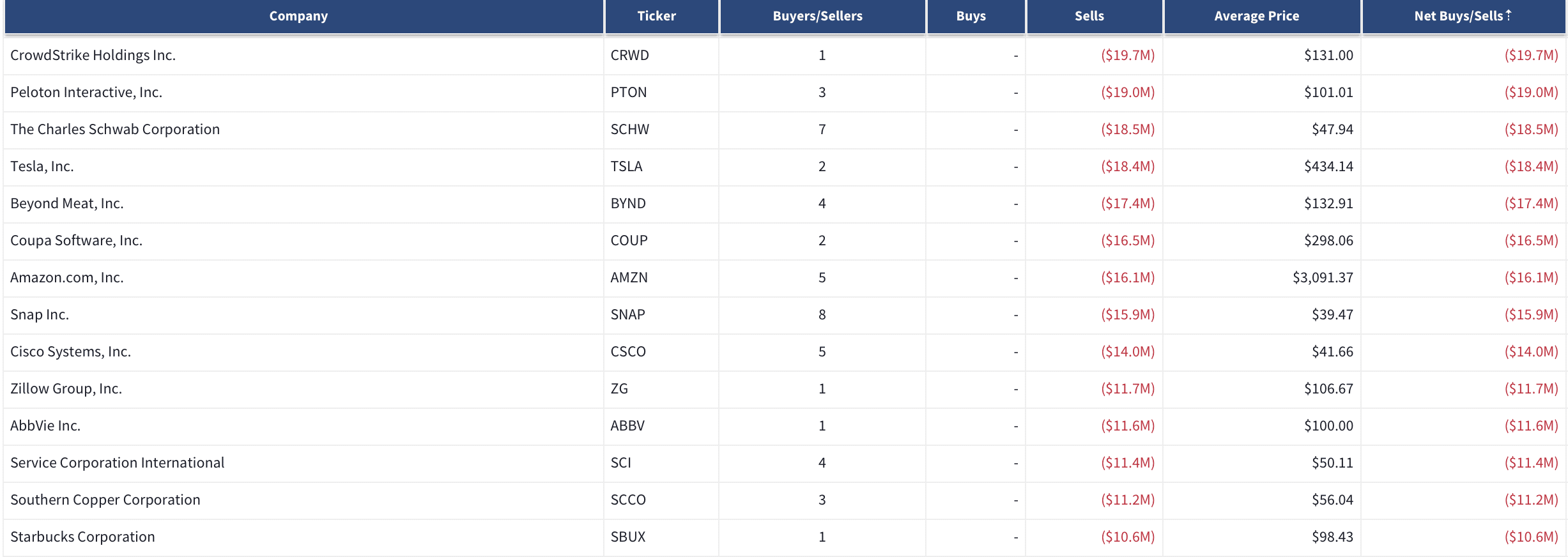Sort by the Buyers/Sellers column header
The image size is (1568, 557).
tap(817, 16)
